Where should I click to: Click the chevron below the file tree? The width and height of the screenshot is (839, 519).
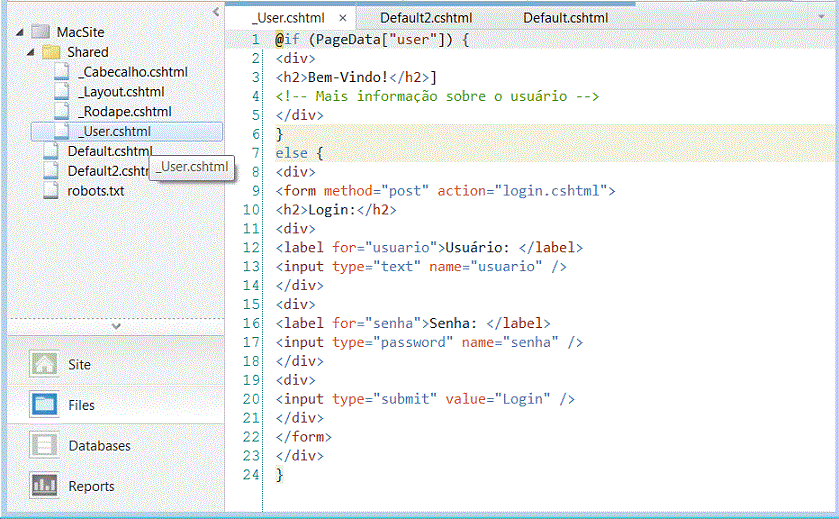116,325
